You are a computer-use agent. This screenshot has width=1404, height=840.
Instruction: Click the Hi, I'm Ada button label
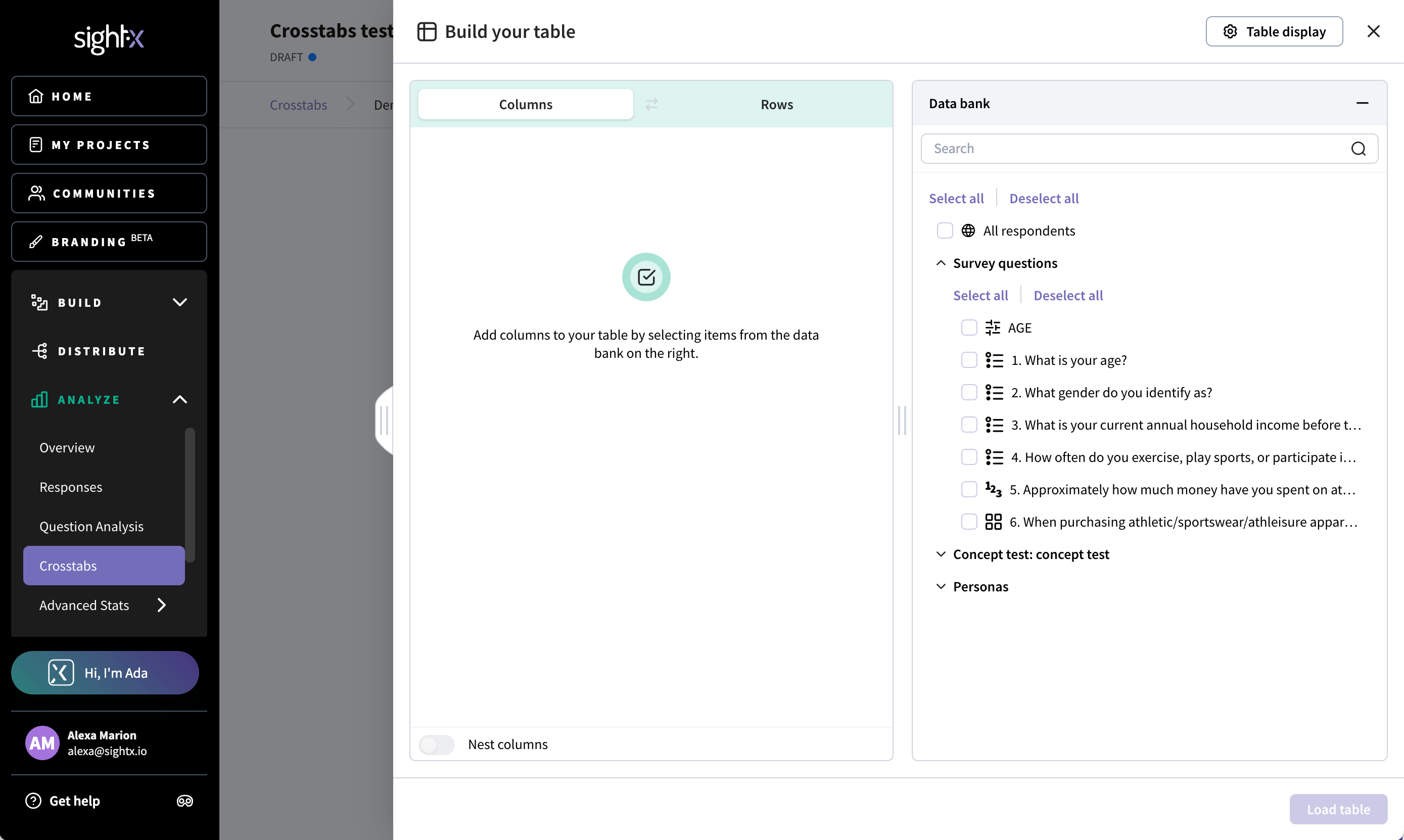click(x=116, y=672)
